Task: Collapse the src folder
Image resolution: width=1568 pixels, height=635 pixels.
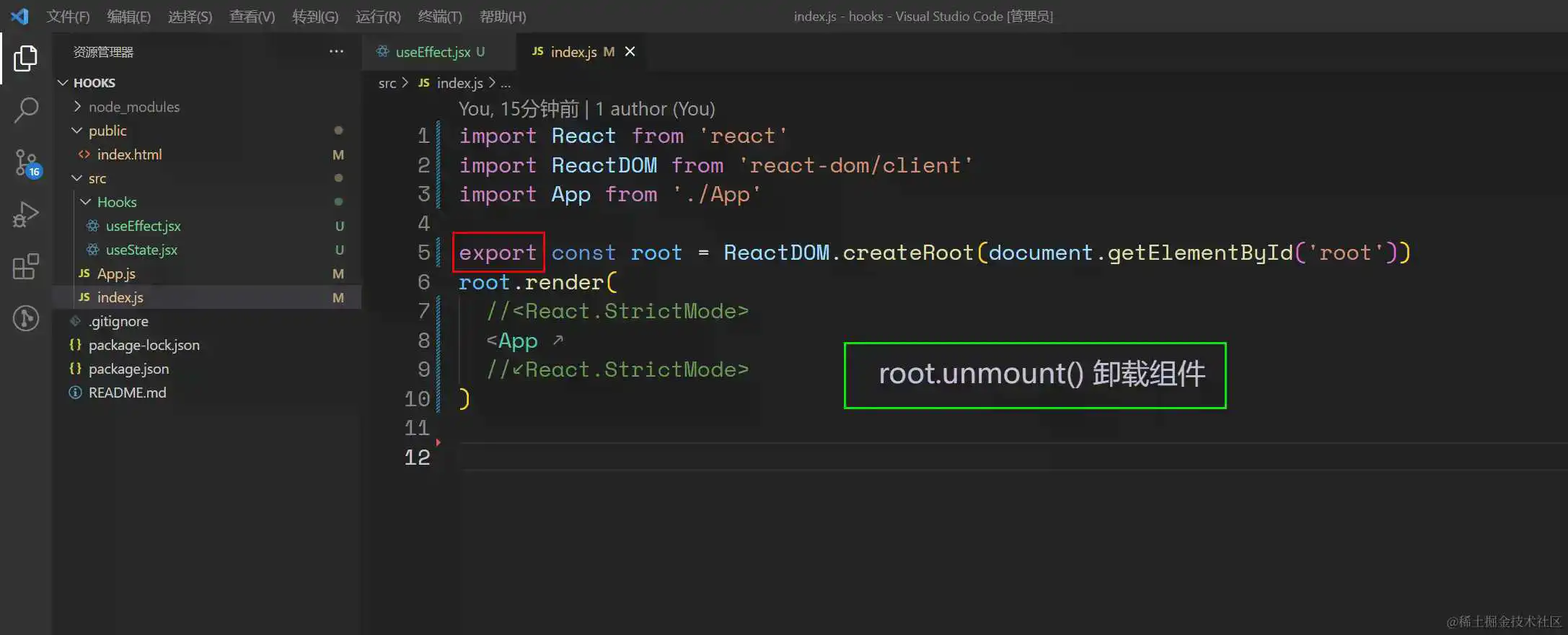Action: pos(77,178)
